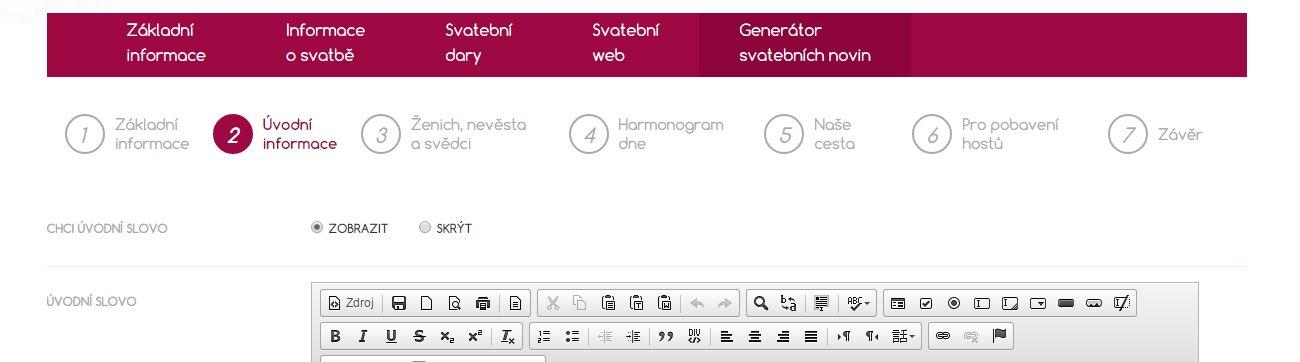The width and height of the screenshot is (1300, 362).
Task: Insert a Hidden Field icon
Action: click(x=1122, y=303)
